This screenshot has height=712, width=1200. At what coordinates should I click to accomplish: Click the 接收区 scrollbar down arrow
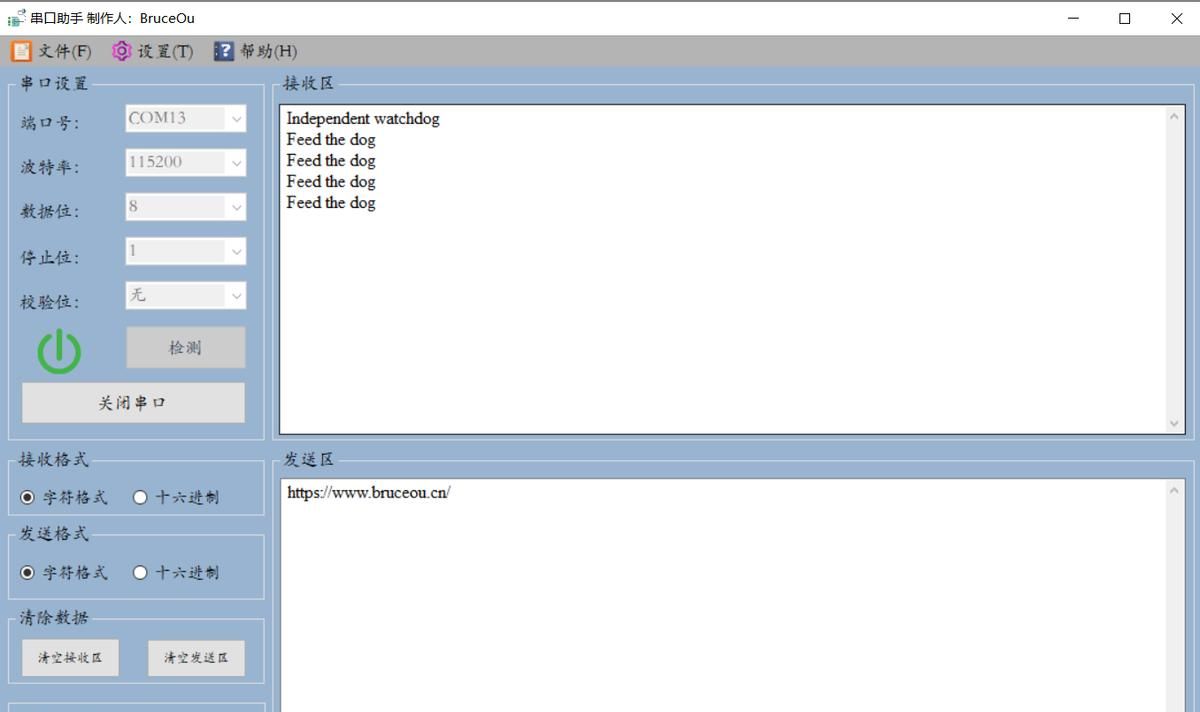click(1174, 424)
